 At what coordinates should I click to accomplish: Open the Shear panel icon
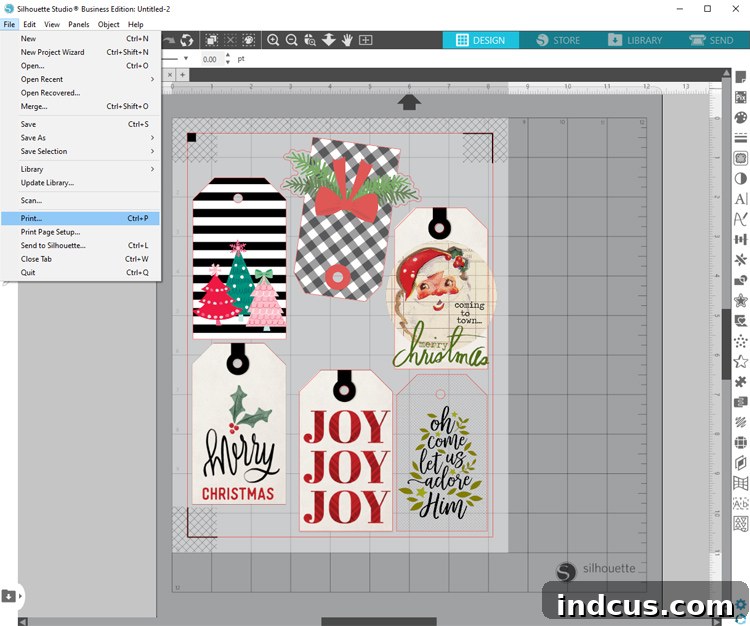tap(740, 463)
